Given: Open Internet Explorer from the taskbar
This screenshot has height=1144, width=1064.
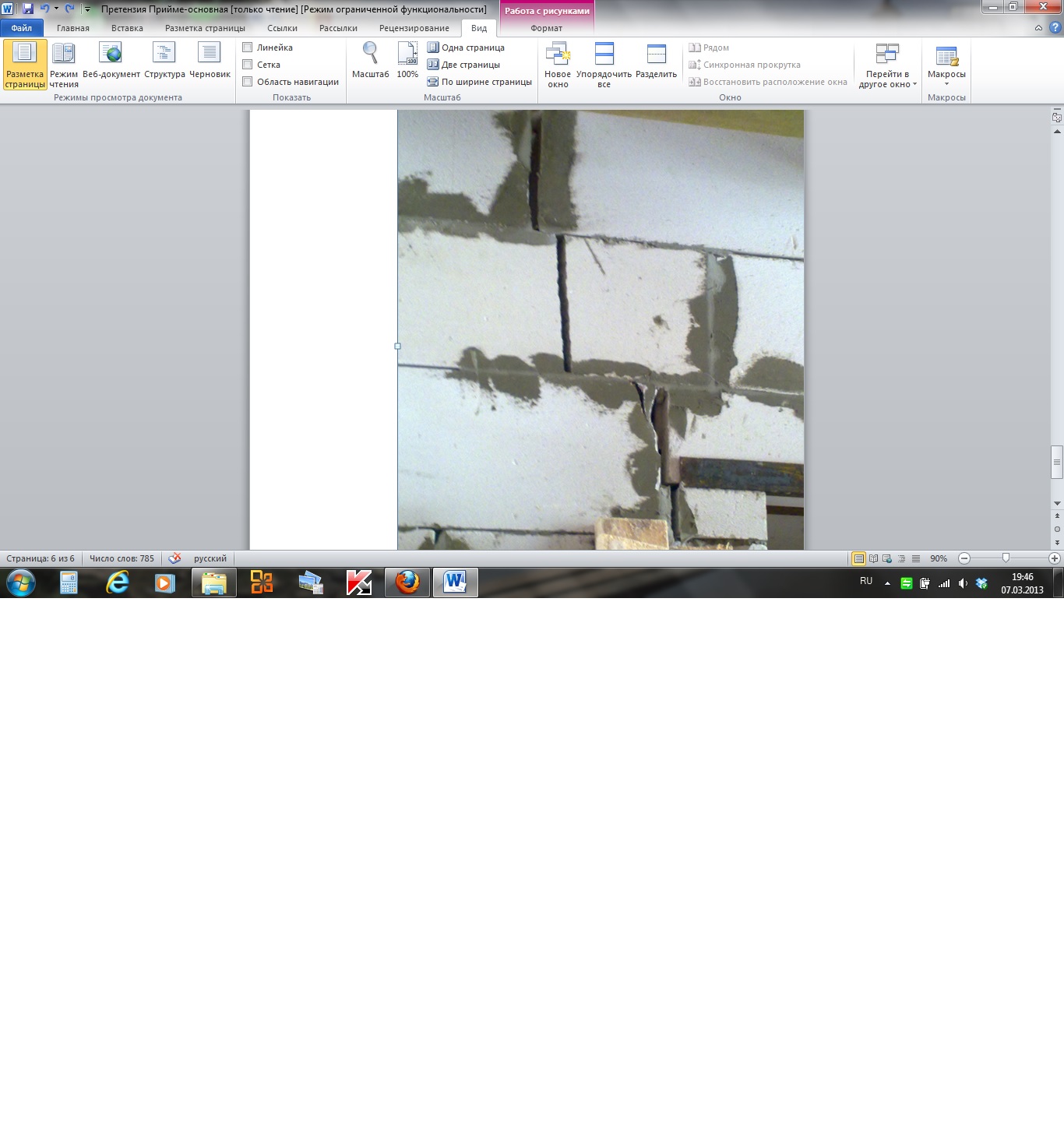Looking at the screenshot, I should (x=118, y=582).
